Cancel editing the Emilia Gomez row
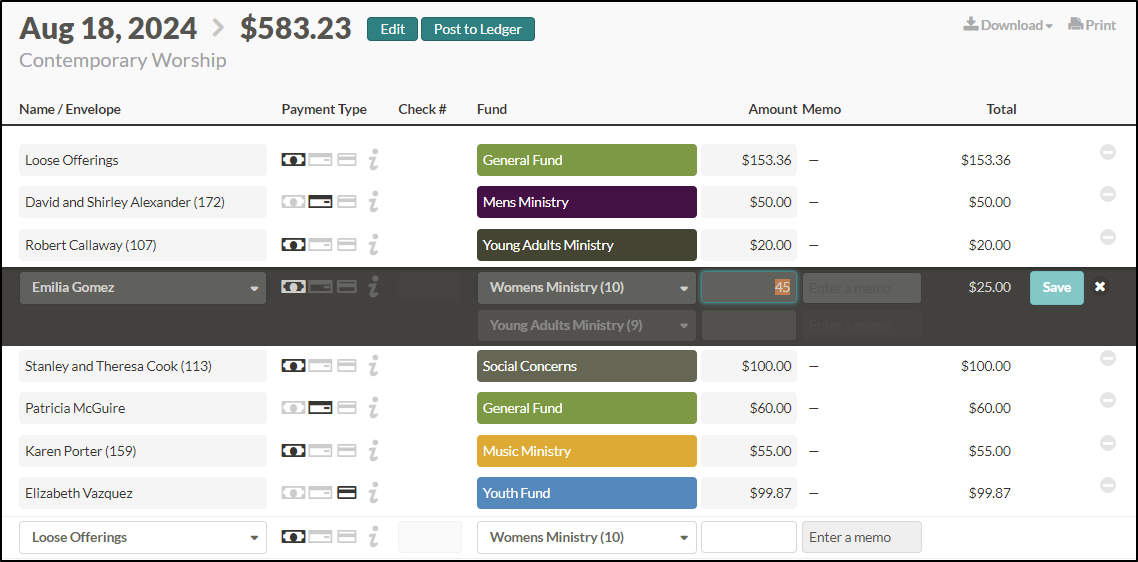Image resolution: width=1138 pixels, height=562 pixels. [1100, 287]
